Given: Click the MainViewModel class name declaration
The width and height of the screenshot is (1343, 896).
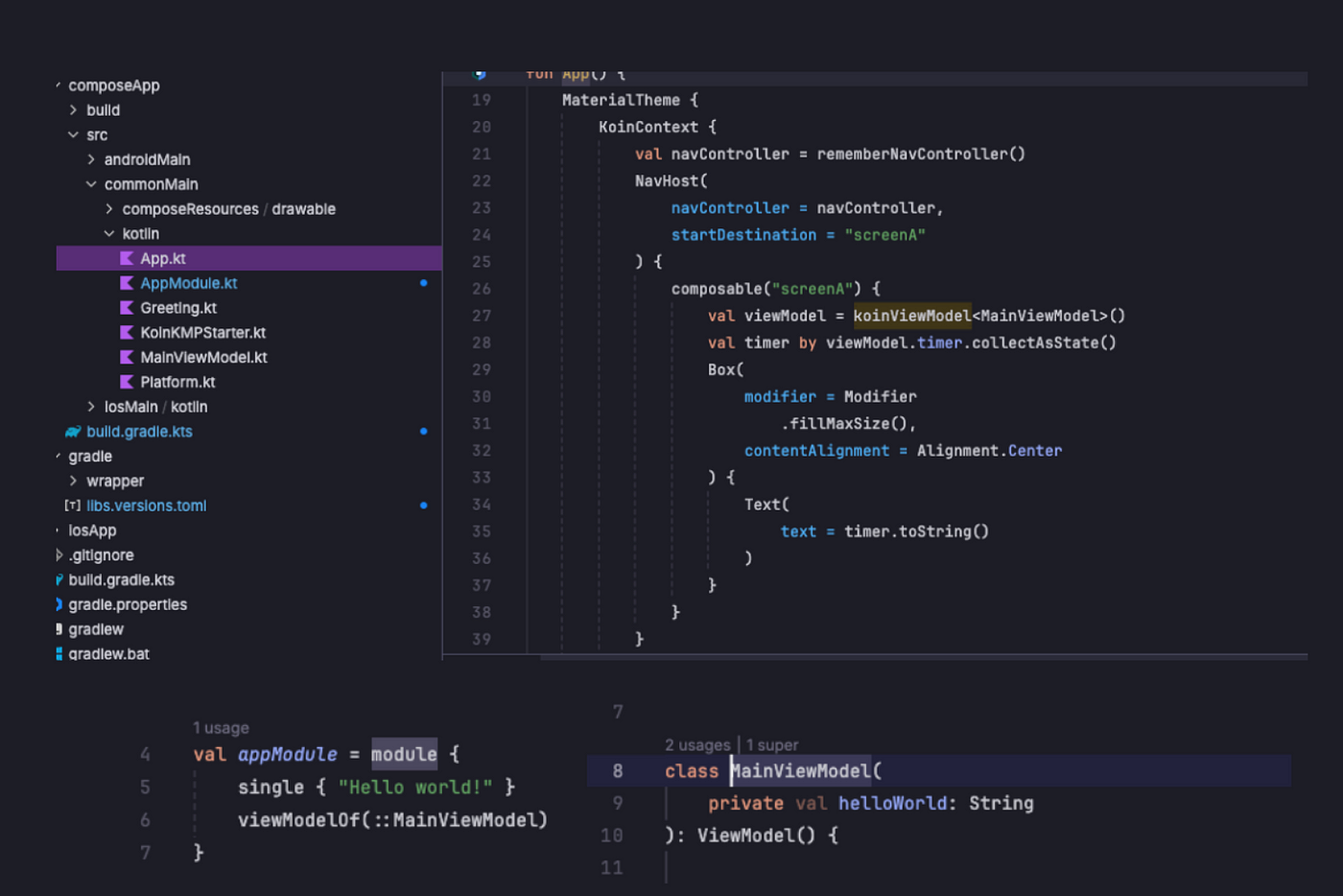Looking at the screenshot, I should pos(801,771).
